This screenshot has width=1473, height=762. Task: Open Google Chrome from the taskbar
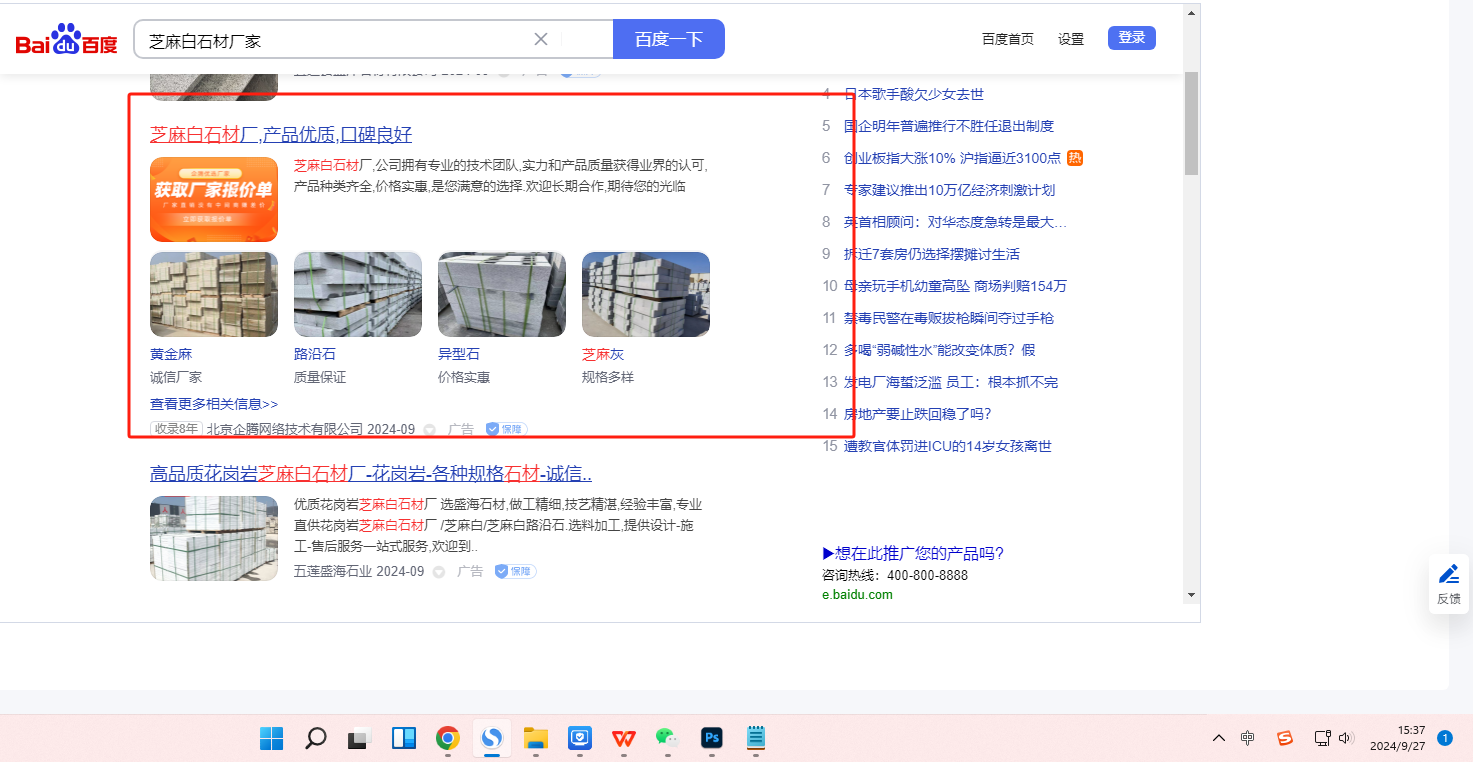448,738
